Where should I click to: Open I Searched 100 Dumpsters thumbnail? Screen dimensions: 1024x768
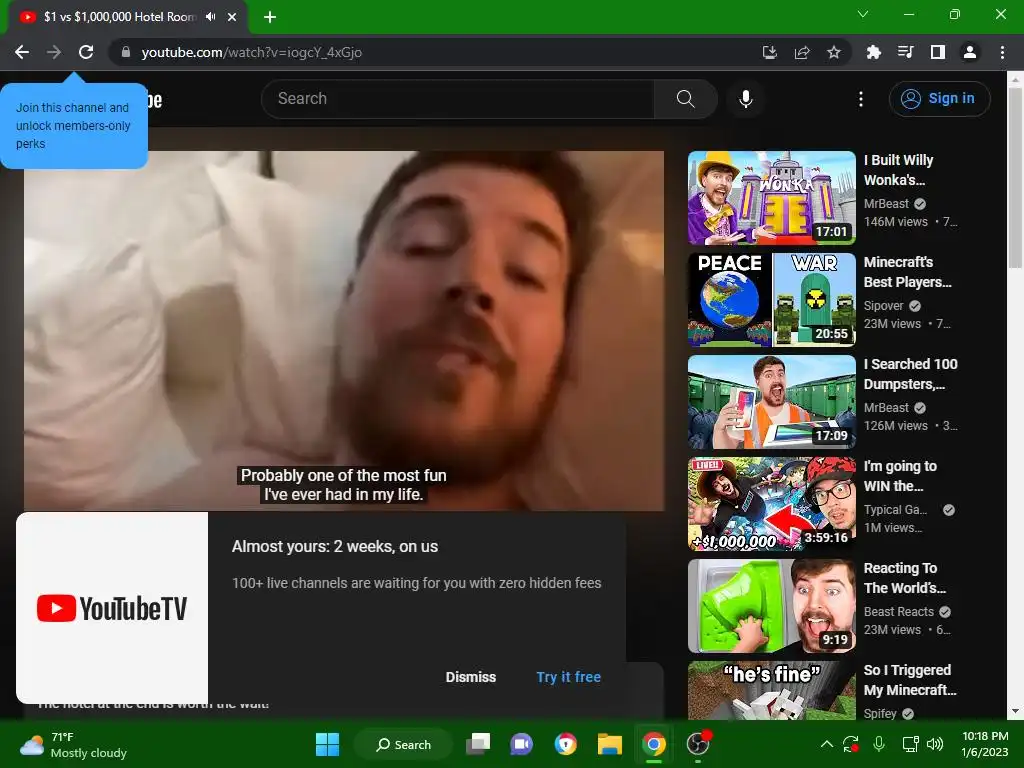(x=772, y=402)
